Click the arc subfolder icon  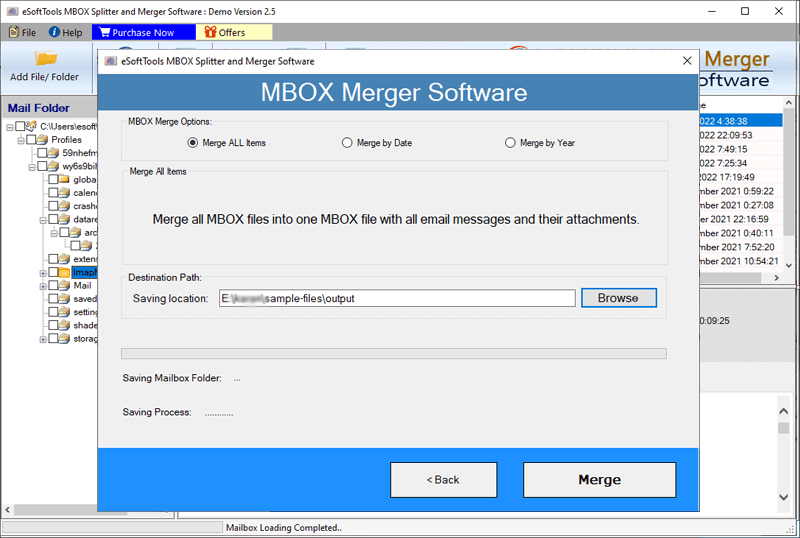(75, 232)
